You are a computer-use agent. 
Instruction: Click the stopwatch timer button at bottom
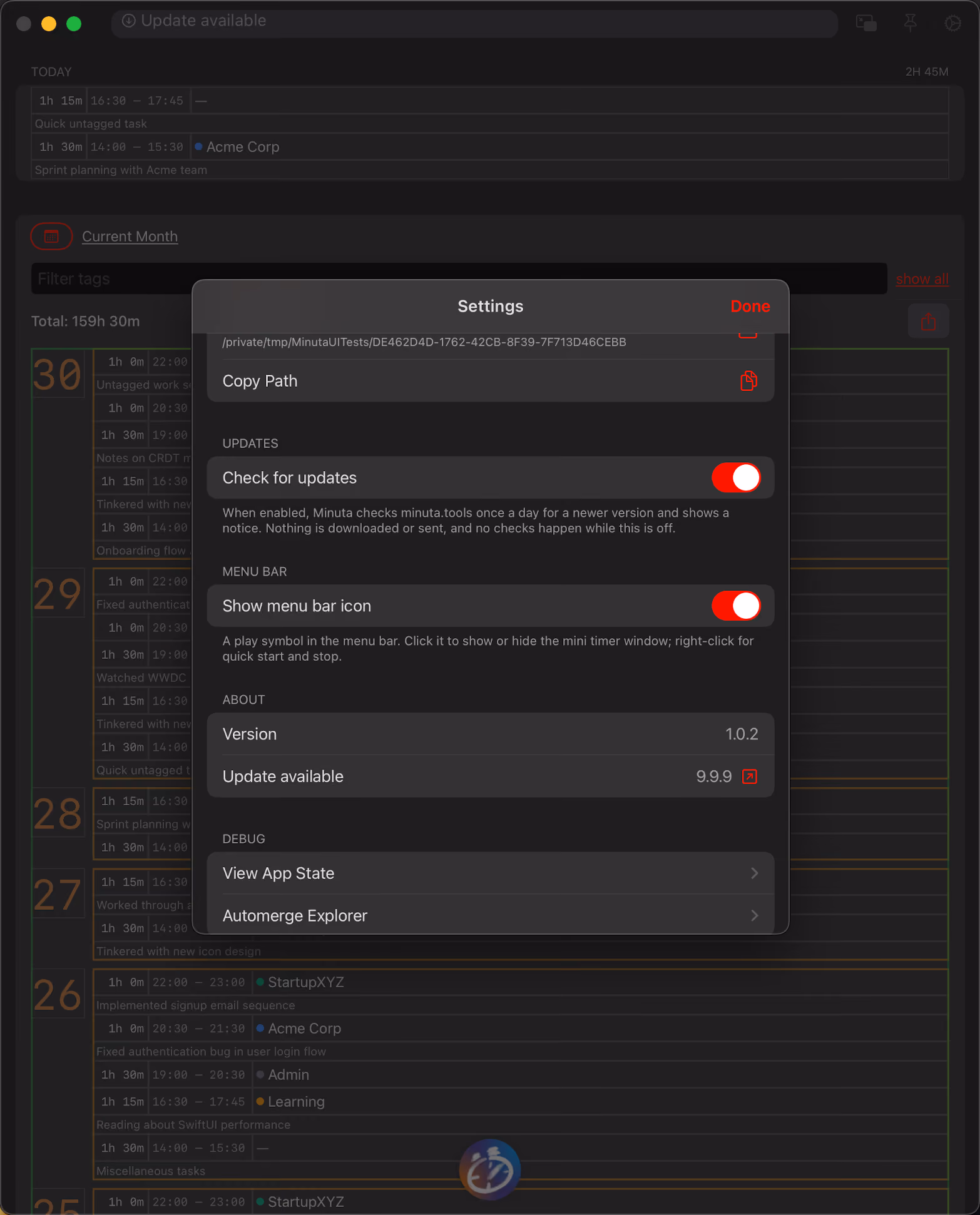490,1169
